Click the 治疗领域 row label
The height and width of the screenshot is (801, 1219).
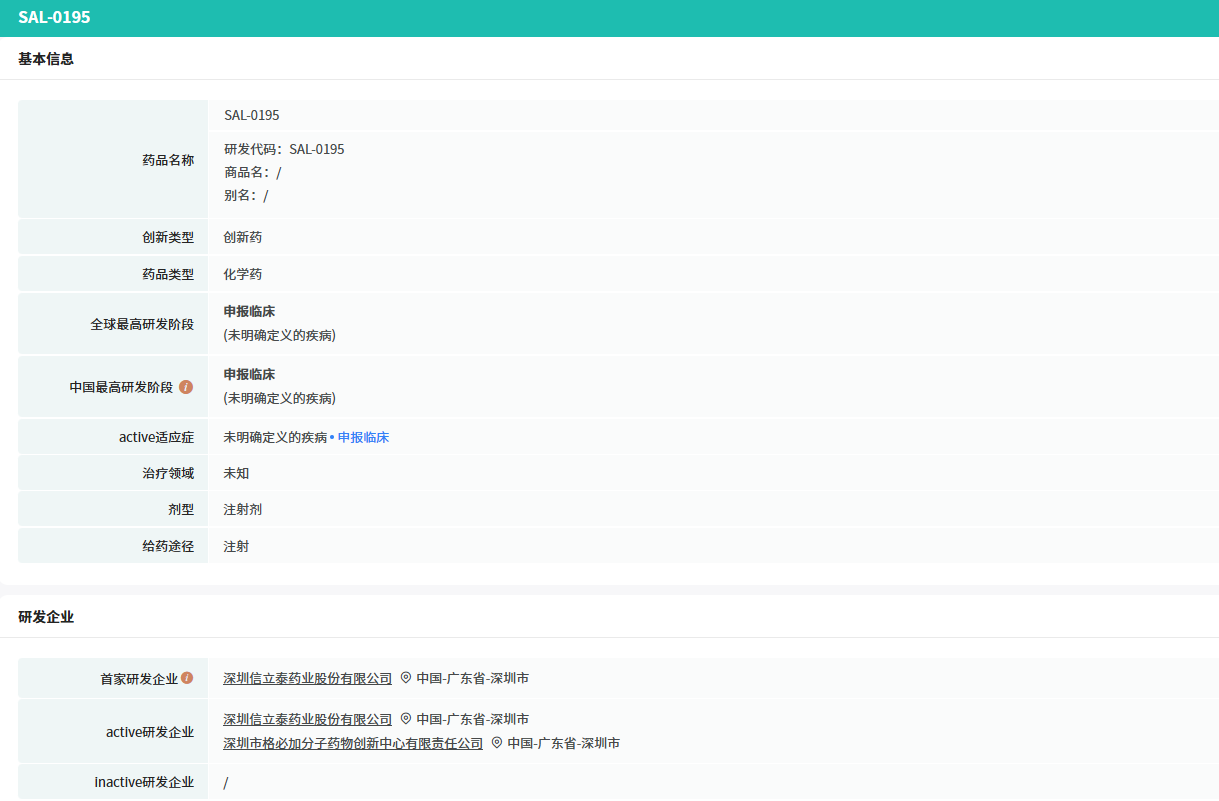(x=168, y=473)
